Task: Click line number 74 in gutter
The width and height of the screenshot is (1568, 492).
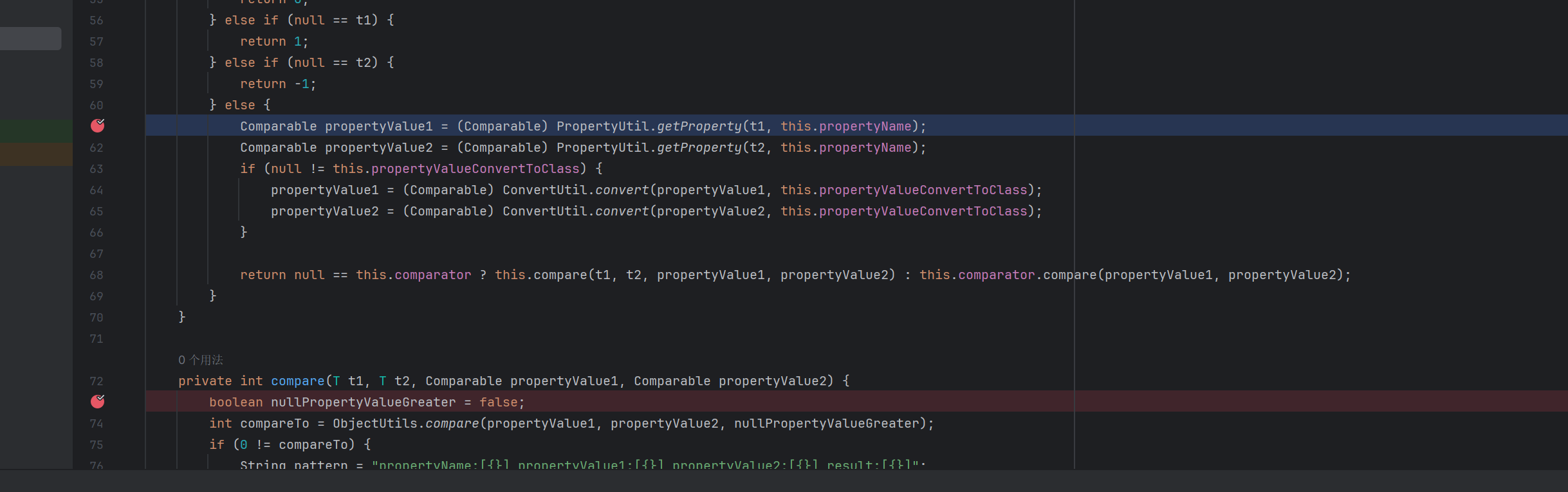Action: 97,423
